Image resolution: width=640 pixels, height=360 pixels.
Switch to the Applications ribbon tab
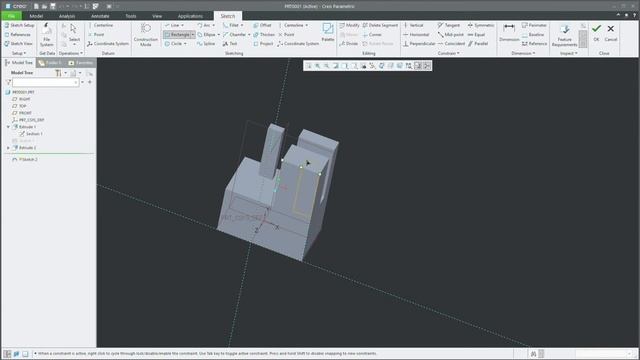[x=190, y=16]
